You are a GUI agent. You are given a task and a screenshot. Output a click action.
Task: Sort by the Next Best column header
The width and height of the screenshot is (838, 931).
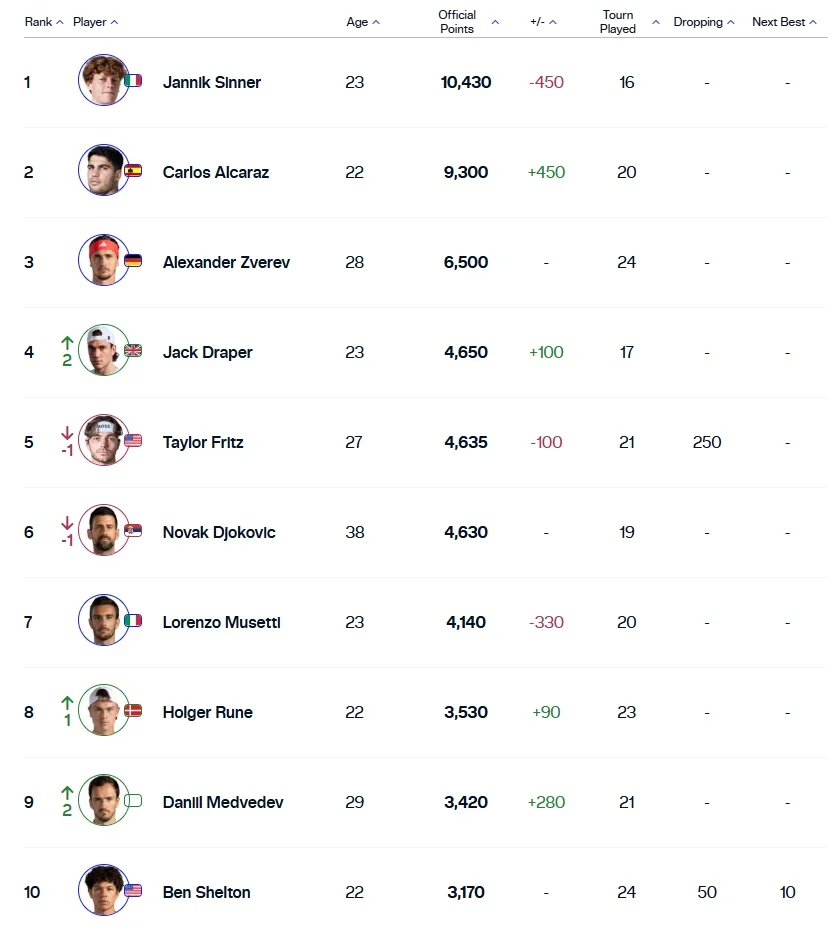coord(784,22)
